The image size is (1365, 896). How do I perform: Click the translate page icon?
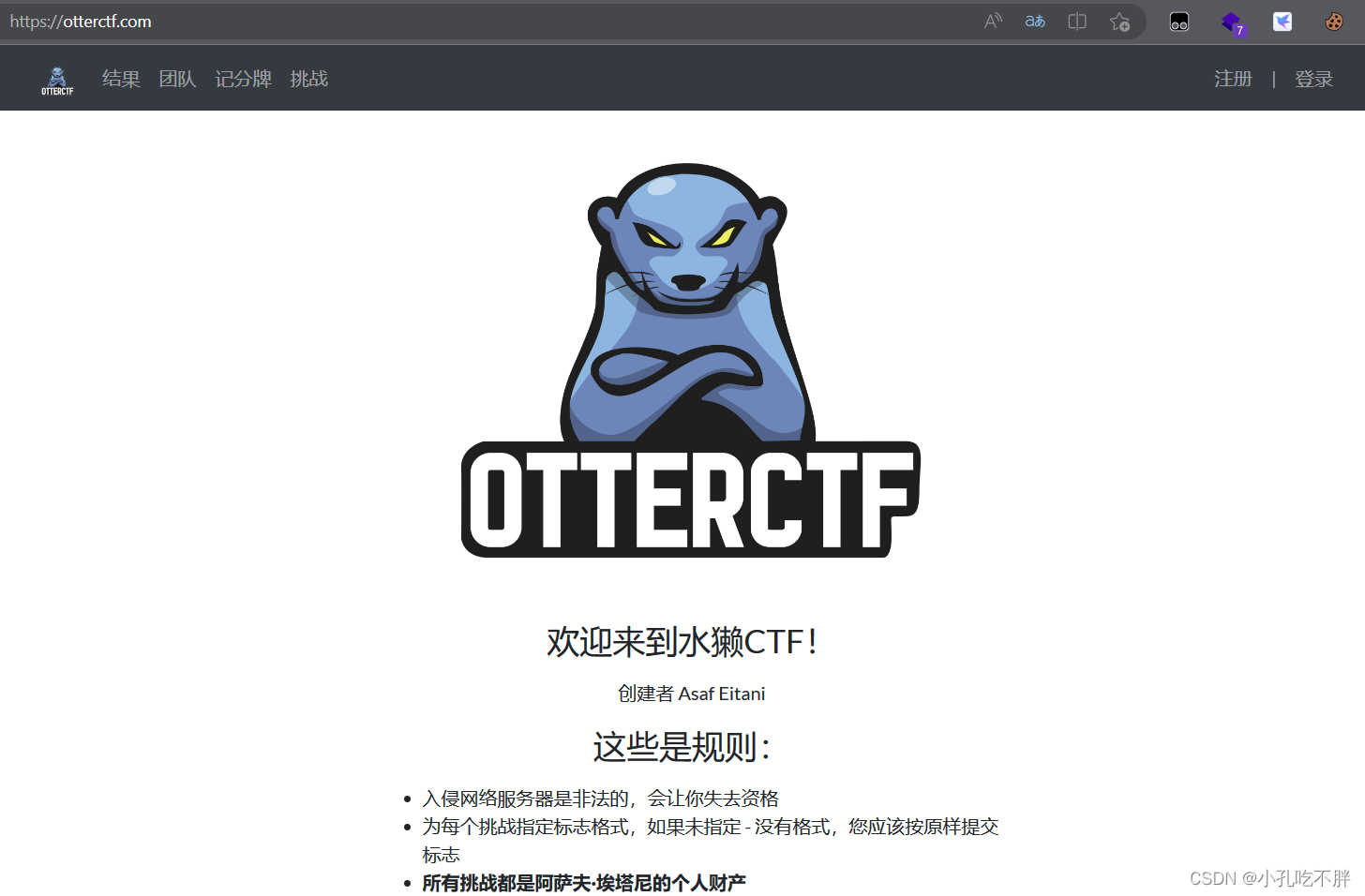click(1035, 22)
